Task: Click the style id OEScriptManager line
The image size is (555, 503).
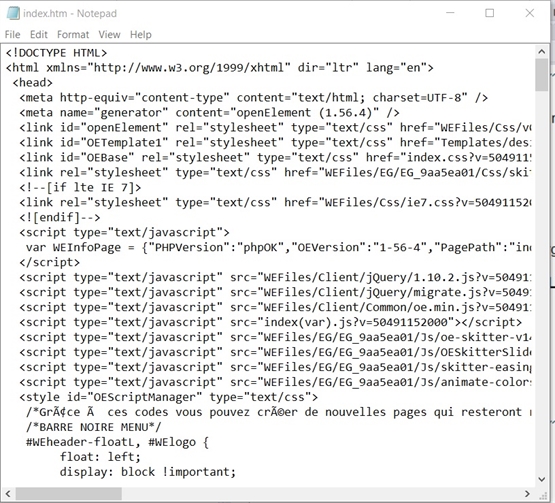Action: click(x=168, y=397)
